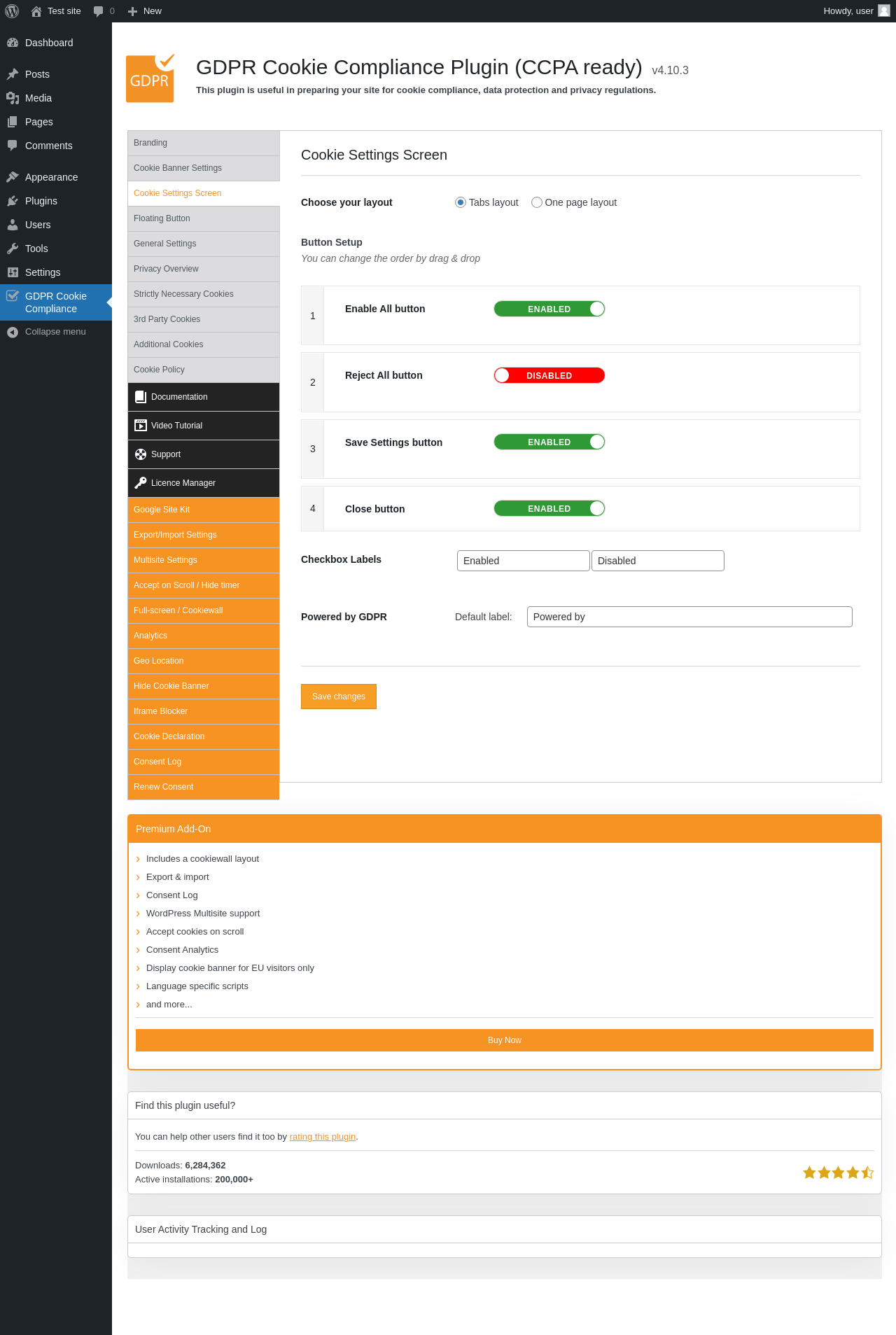Open Export/Import Settings tab
Image resolution: width=896 pixels, height=1335 pixels.
pyautogui.click(x=204, y=535)
